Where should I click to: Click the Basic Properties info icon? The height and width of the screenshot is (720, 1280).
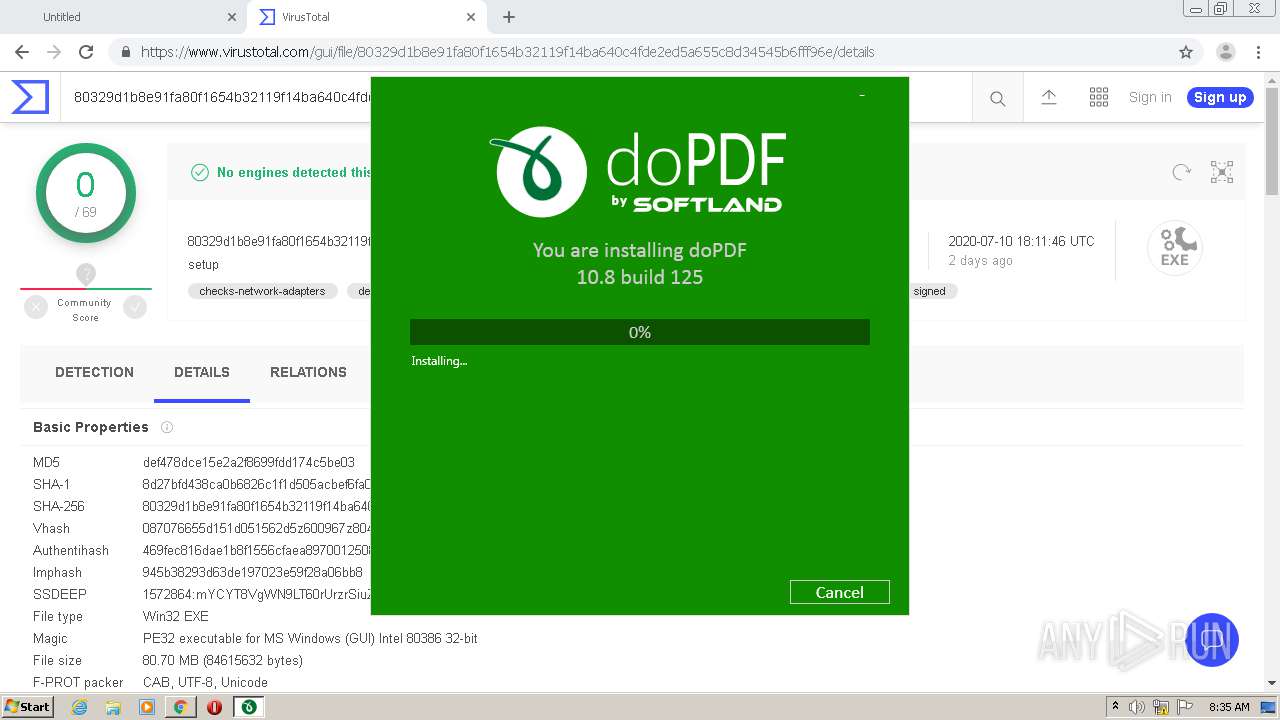[x=167, y=427]
